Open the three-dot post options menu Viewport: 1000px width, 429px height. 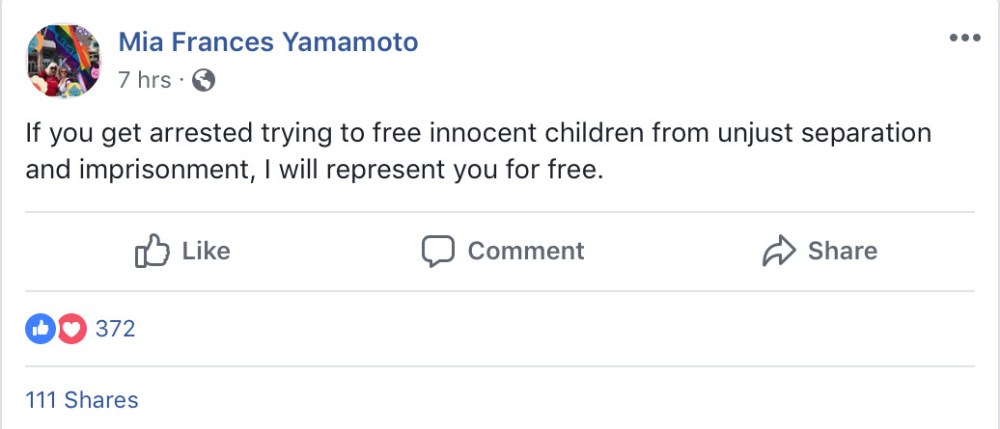coord(964,38)
